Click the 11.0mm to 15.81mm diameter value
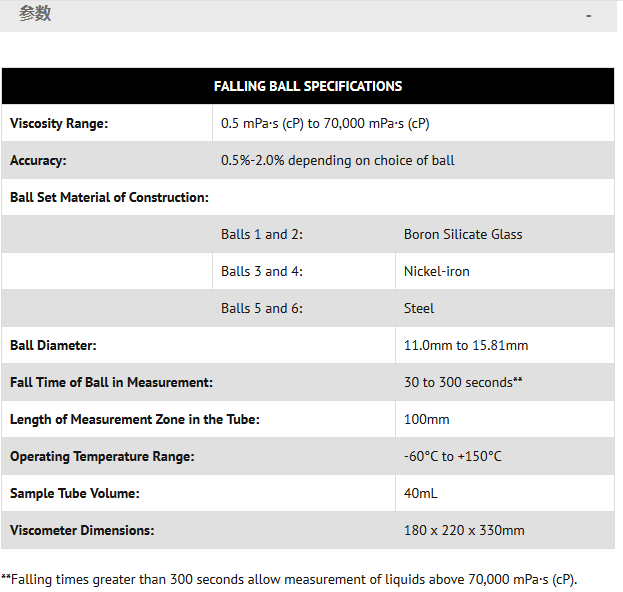Image resolution: width=623 pixels, height=592 pixels. 466,345
